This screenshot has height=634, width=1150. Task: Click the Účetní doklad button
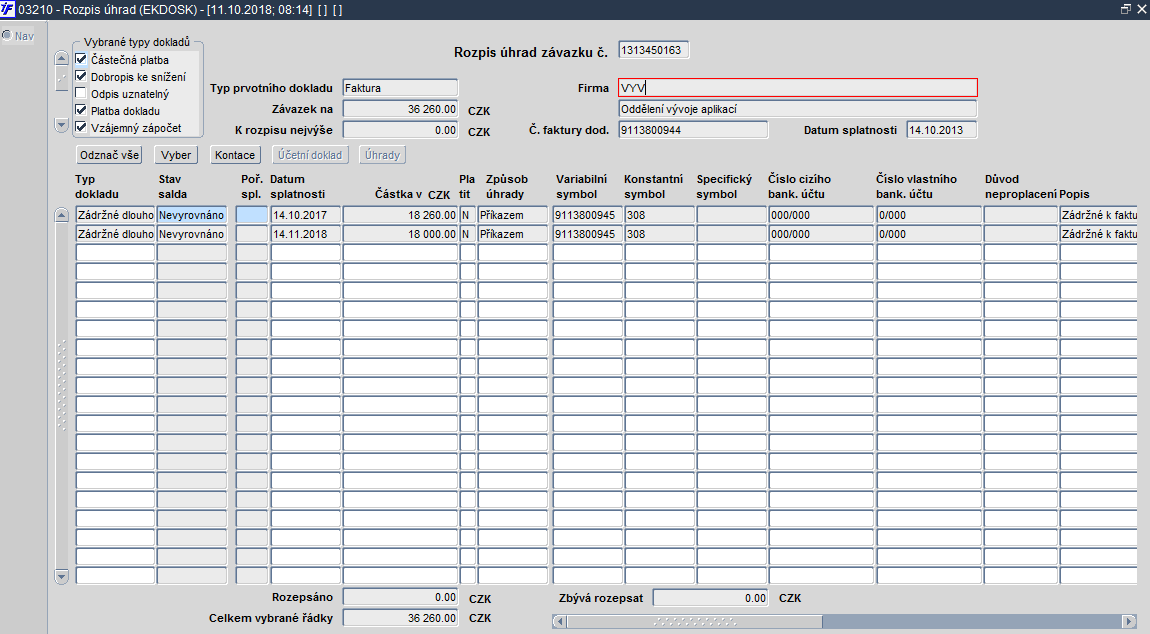point(310,155)
